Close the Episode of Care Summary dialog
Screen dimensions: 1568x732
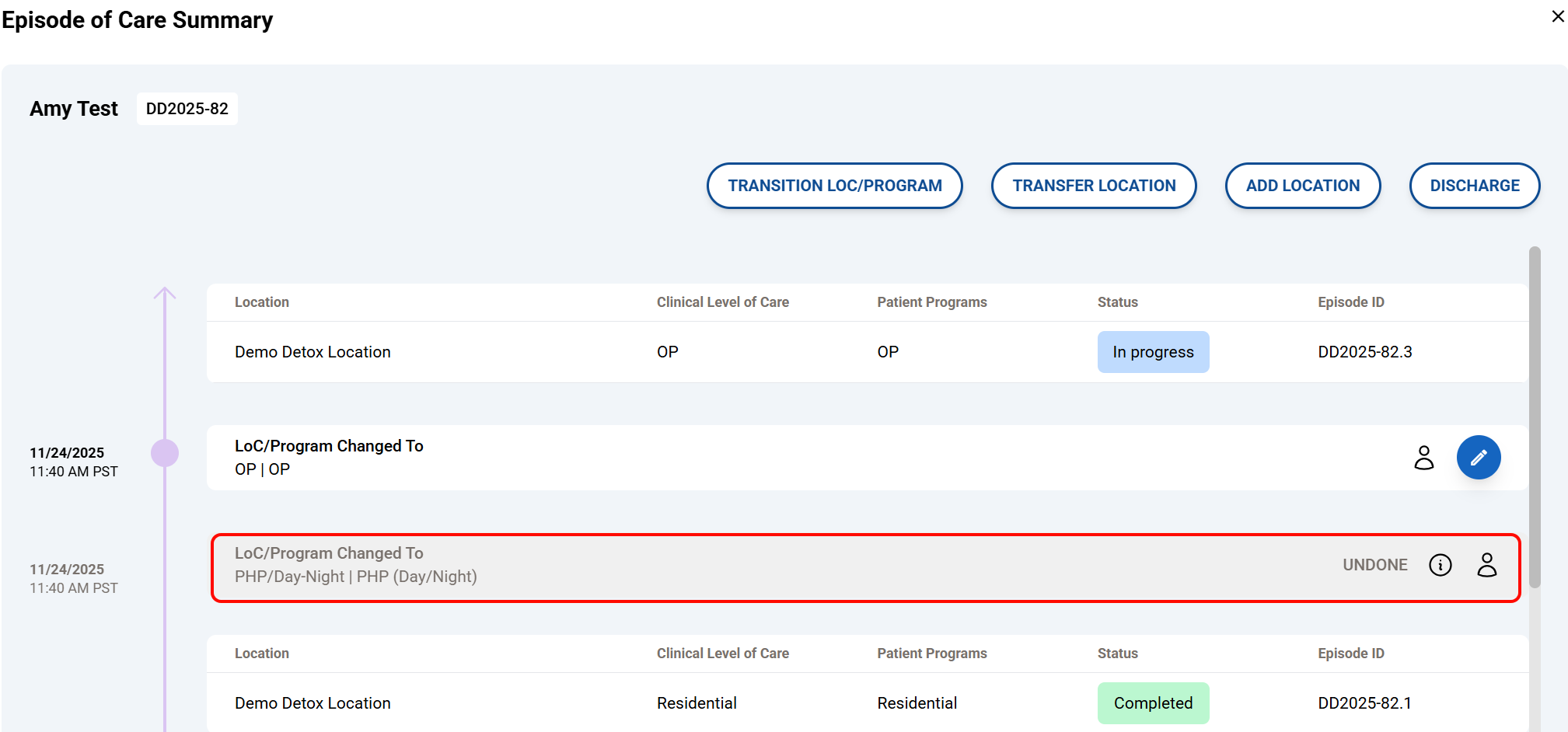click(x=1557, y=16)
